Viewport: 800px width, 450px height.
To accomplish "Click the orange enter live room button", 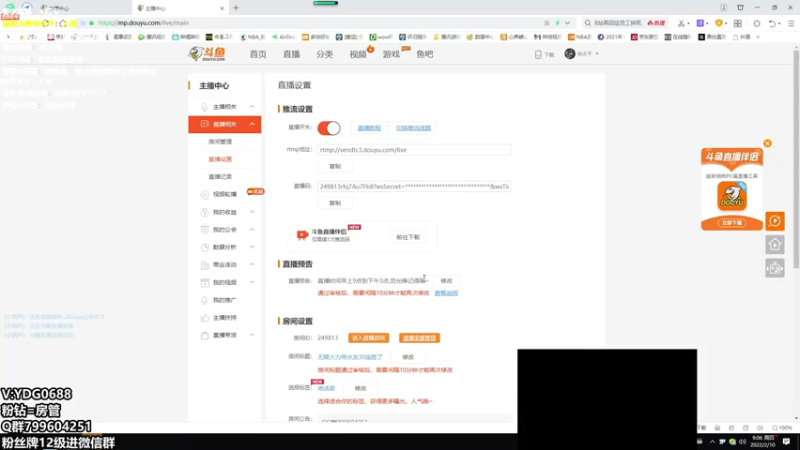I will (368, 338).
